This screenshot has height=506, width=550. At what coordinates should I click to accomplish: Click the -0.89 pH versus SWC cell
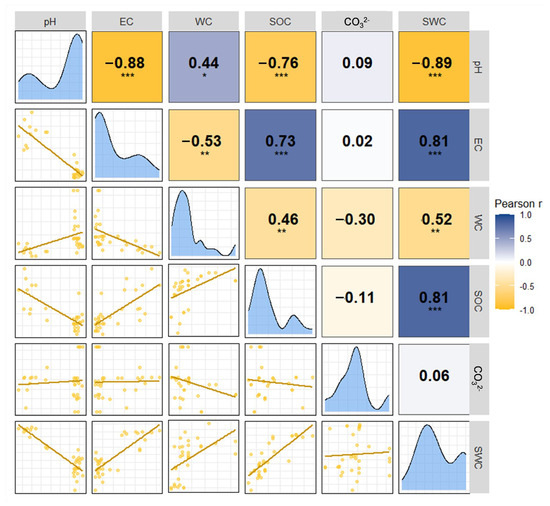[x=434, y=67]
